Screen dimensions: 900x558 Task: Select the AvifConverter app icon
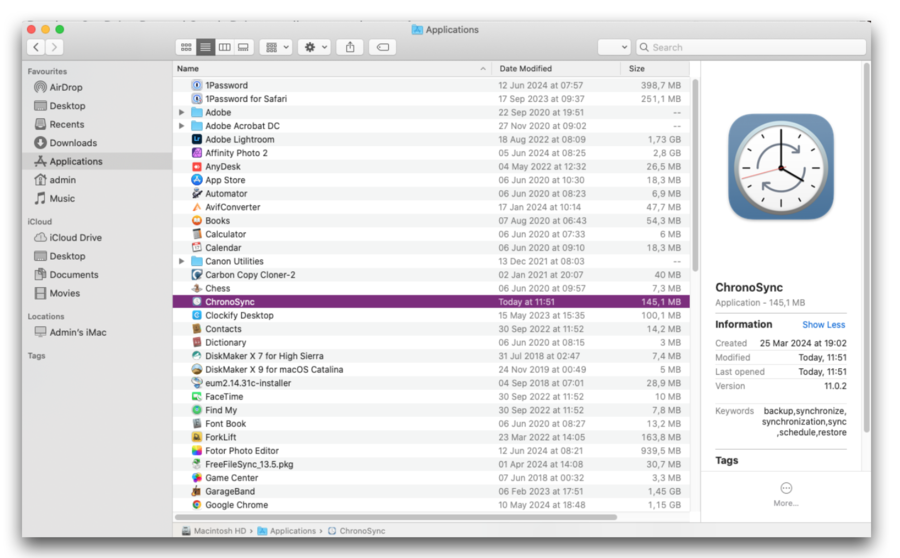pyautogui.click(x=197, y=207)
